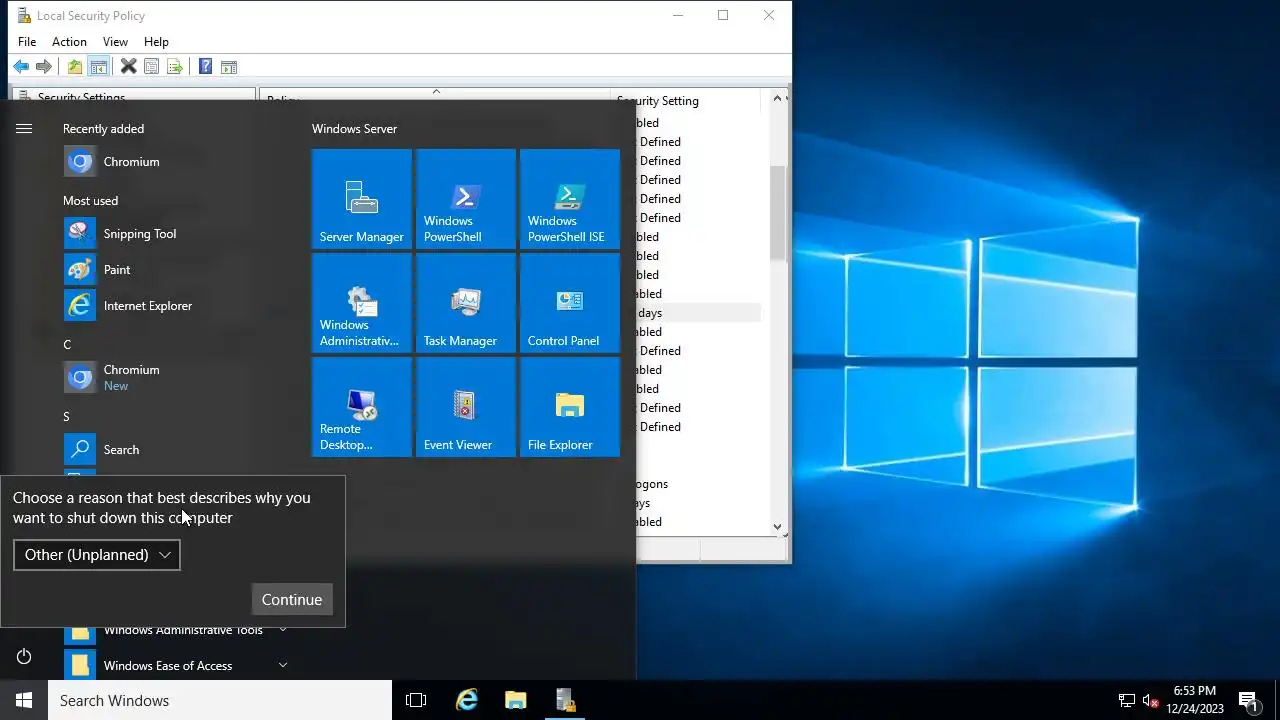Open Server Manager tile

coord(362,199)
